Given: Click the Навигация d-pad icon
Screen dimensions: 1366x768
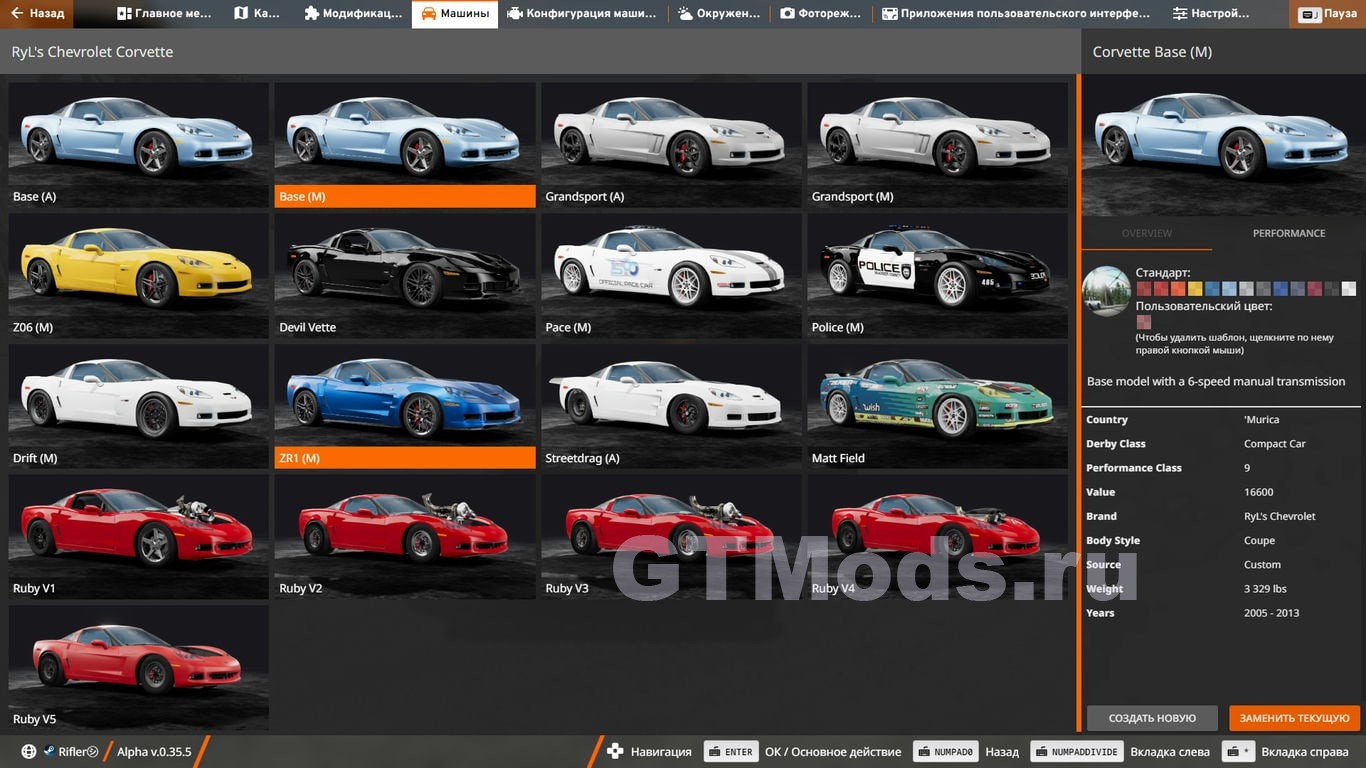Looking at the screenshot, I should [616, 752].
